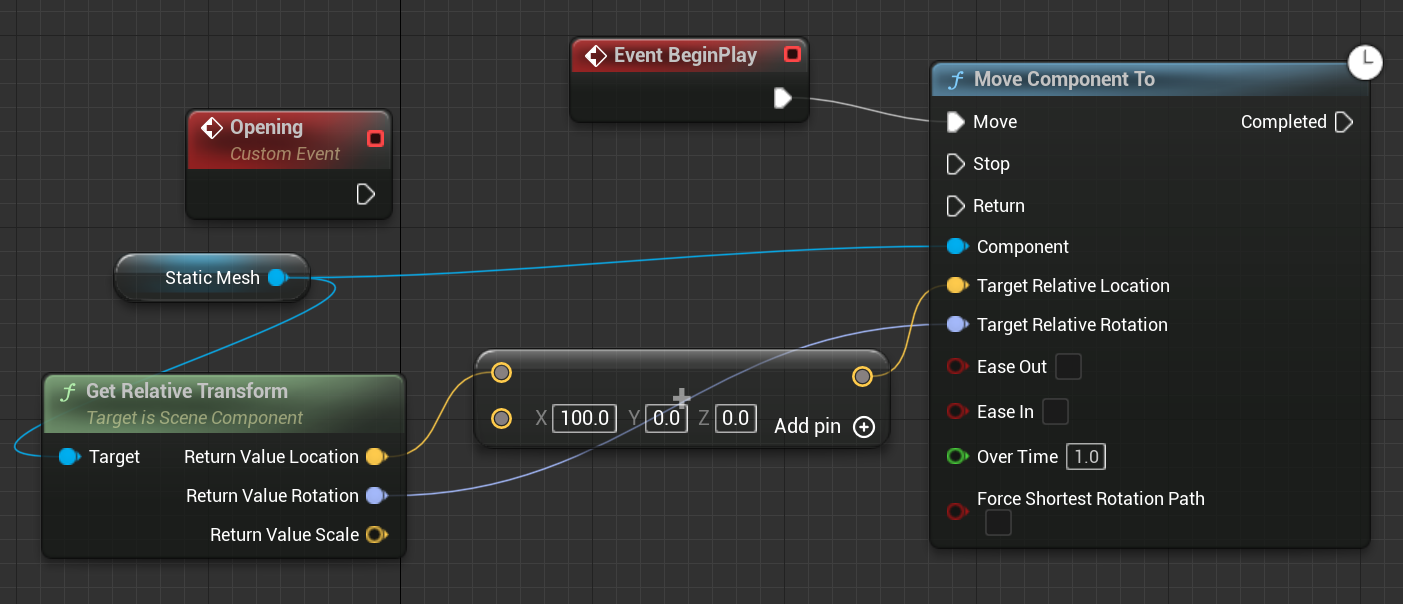Screen dimensions: 1403x604
Task: Click the 'Return Value Scale' label
Action: pyautogui.click(x=284, y=535)
